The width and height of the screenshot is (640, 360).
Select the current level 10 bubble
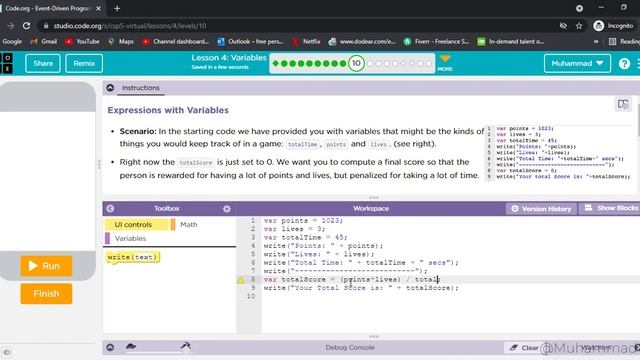click(x=356, y=63)
